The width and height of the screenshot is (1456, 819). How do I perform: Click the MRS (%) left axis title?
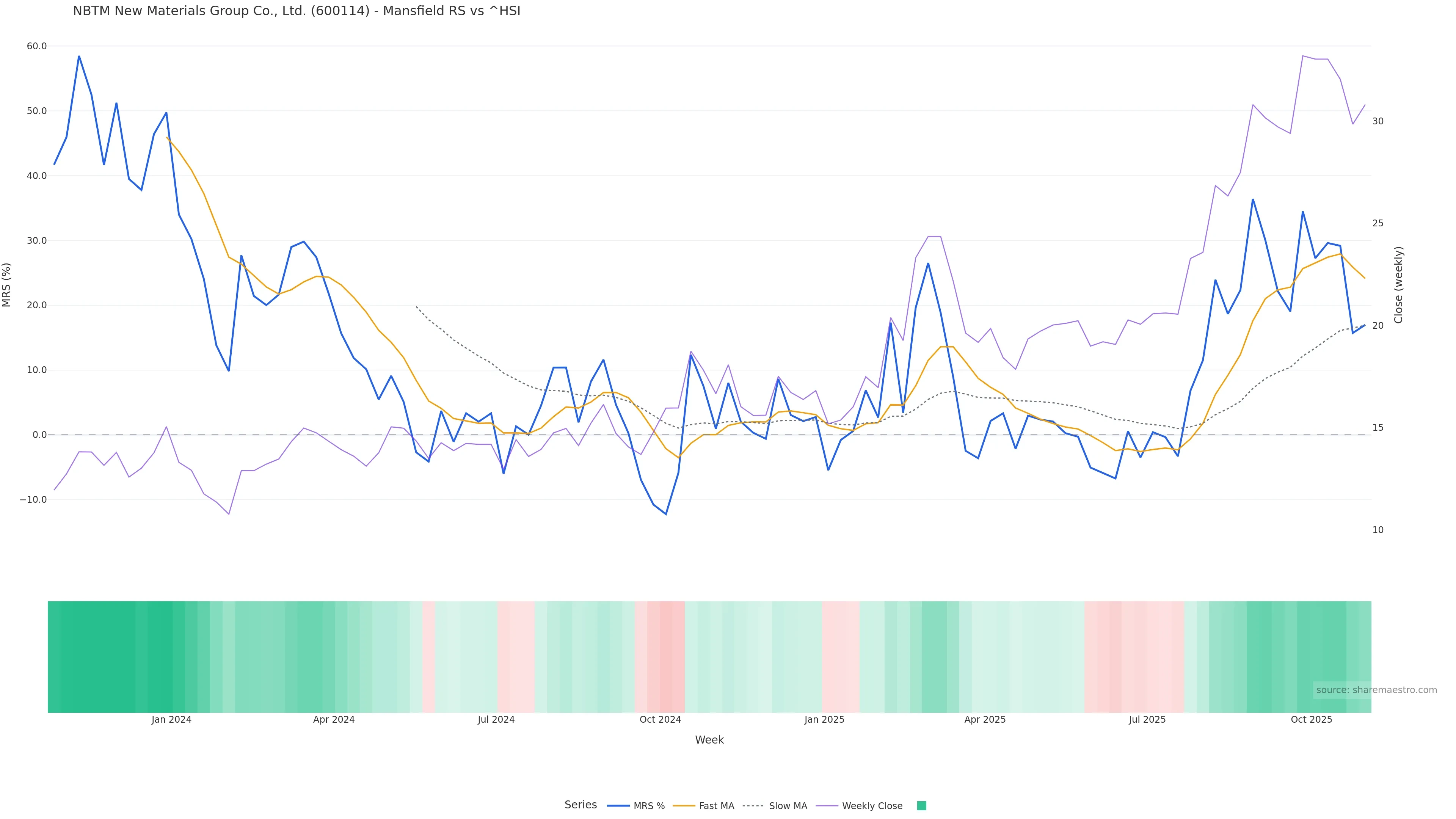(x=7, y=285)
